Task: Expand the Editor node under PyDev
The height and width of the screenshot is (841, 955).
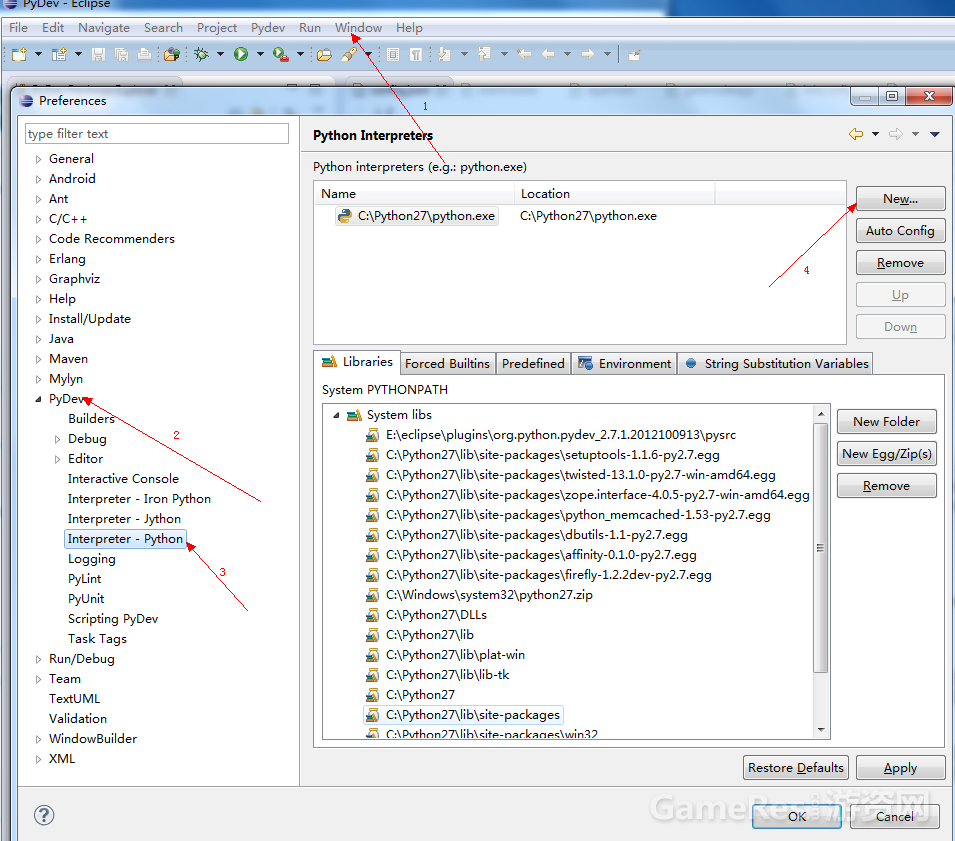Action: (57, 459)
